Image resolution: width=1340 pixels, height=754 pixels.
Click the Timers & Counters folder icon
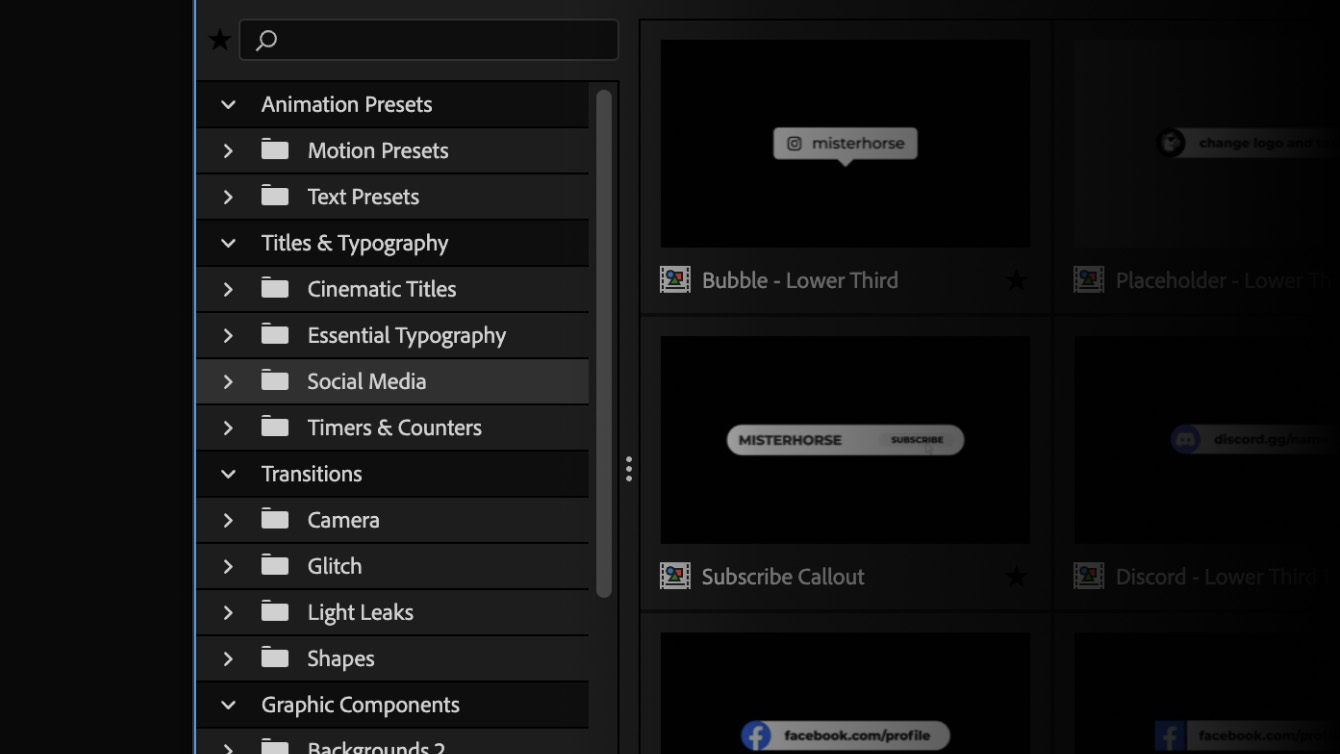tap(274, 427)
